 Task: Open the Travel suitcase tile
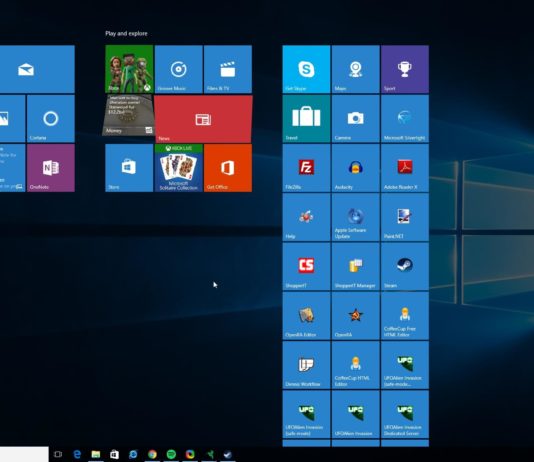[x=306, y=118]
